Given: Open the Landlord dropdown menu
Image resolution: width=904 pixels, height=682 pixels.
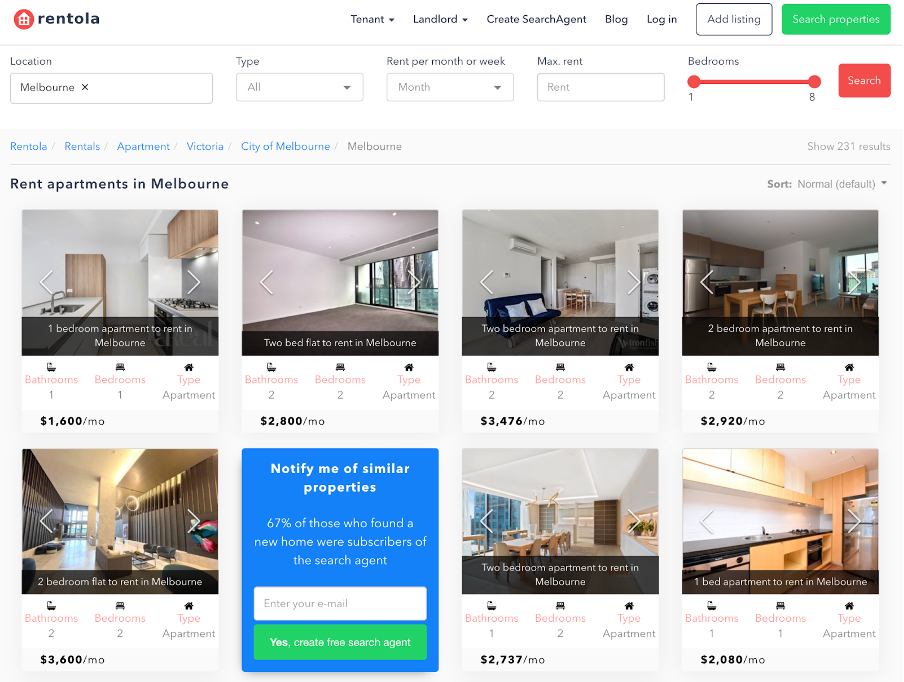Looking at the screenshot, I should (x=440, y=19).
